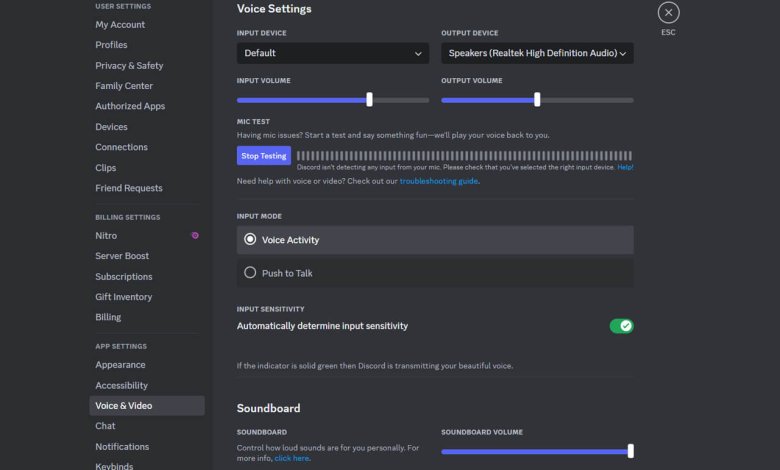
Task: Toggle automatic input sensitivity switch
Action: pyautogui.click(x=621, y=326)
